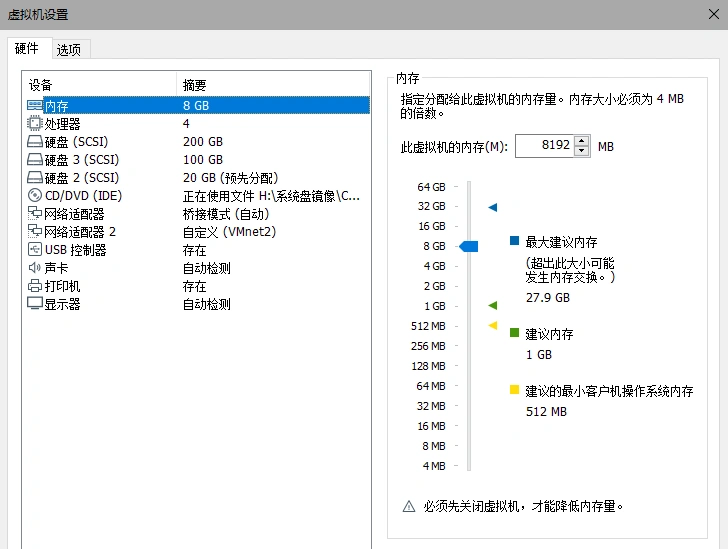The image size is (728, 549).
Task: Click the 硬盘 2 (SCSI) disk icon
Action: tap(35, 177)
